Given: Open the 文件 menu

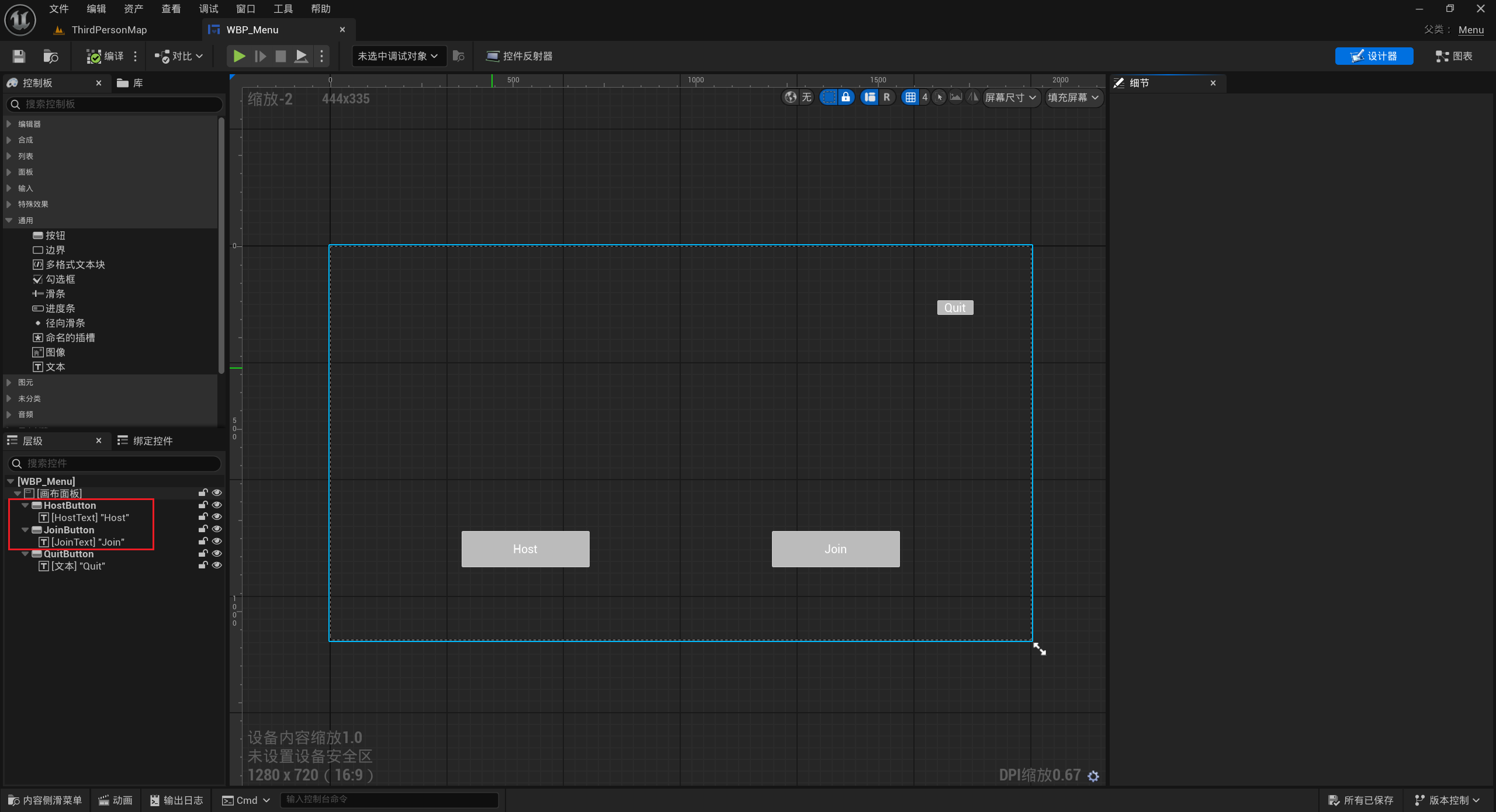Looking at the screenshot, I should (59, 9).
